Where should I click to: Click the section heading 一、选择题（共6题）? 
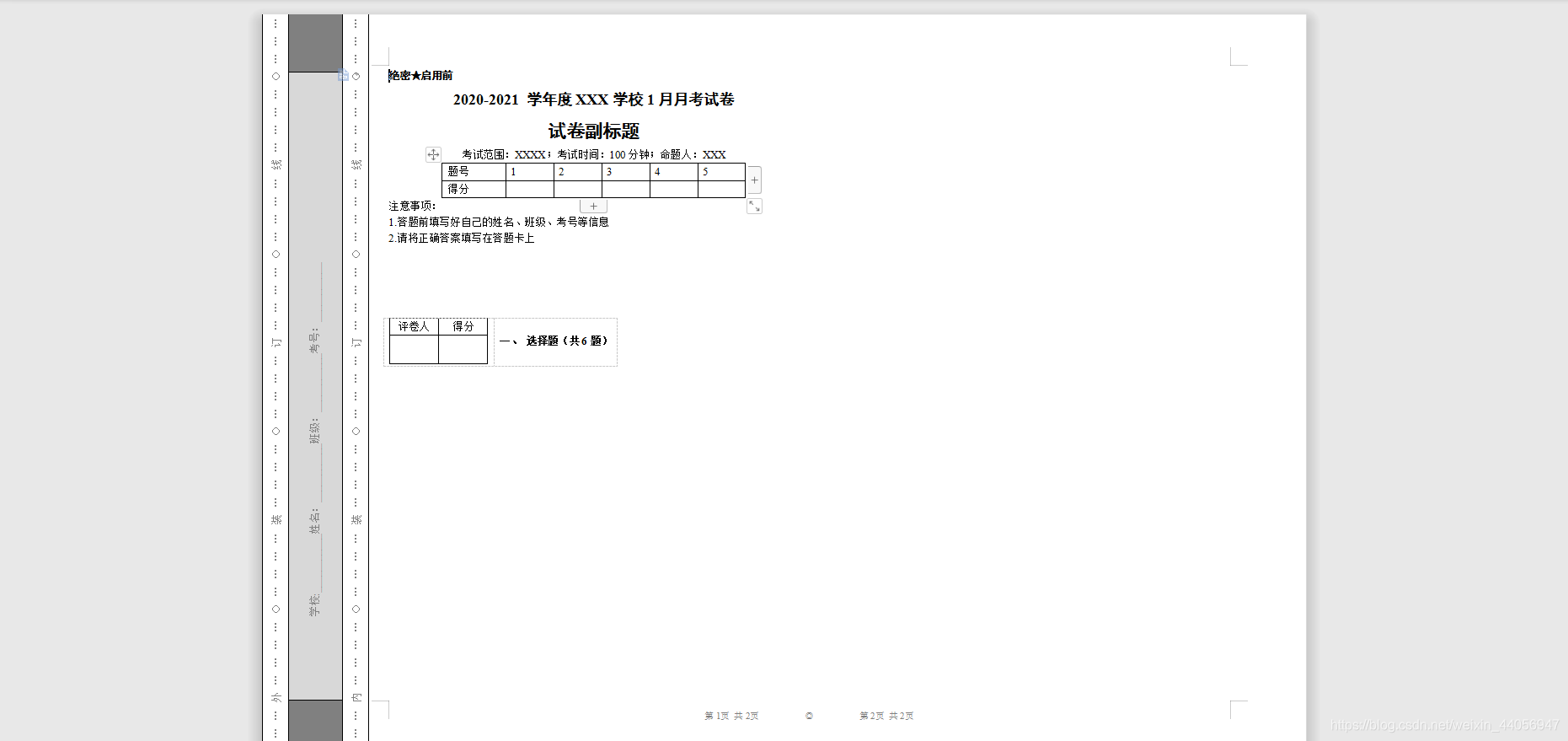pos(554,341)
